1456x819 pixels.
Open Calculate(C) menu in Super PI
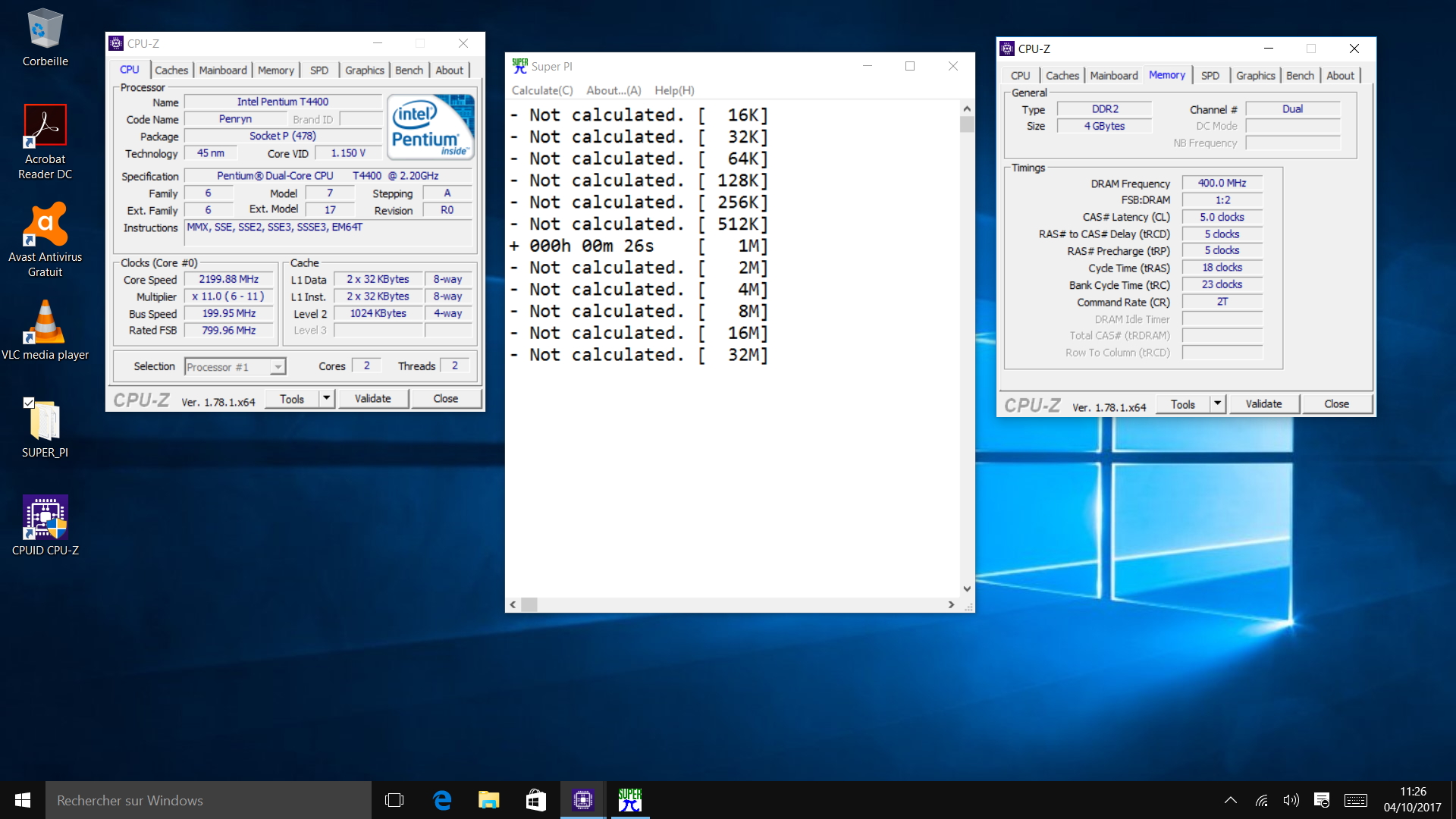[542, 90]
